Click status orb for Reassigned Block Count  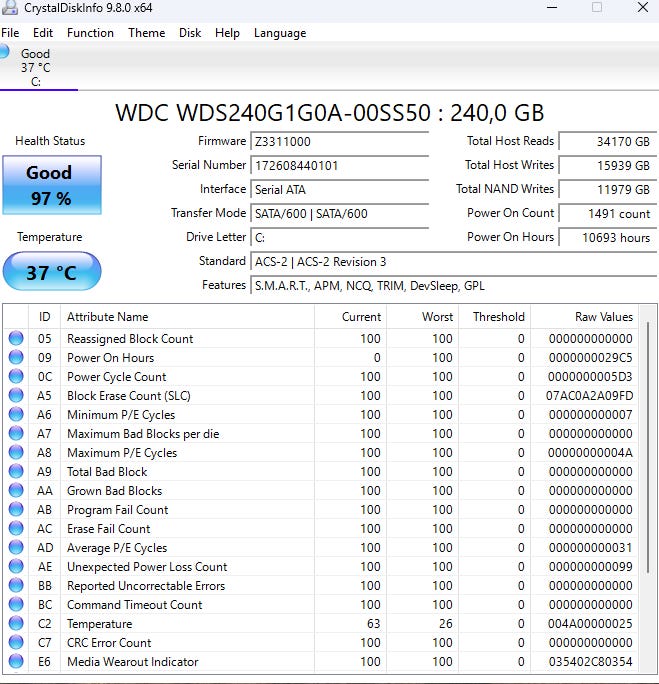pyautogui.click(x=16, y=338)
